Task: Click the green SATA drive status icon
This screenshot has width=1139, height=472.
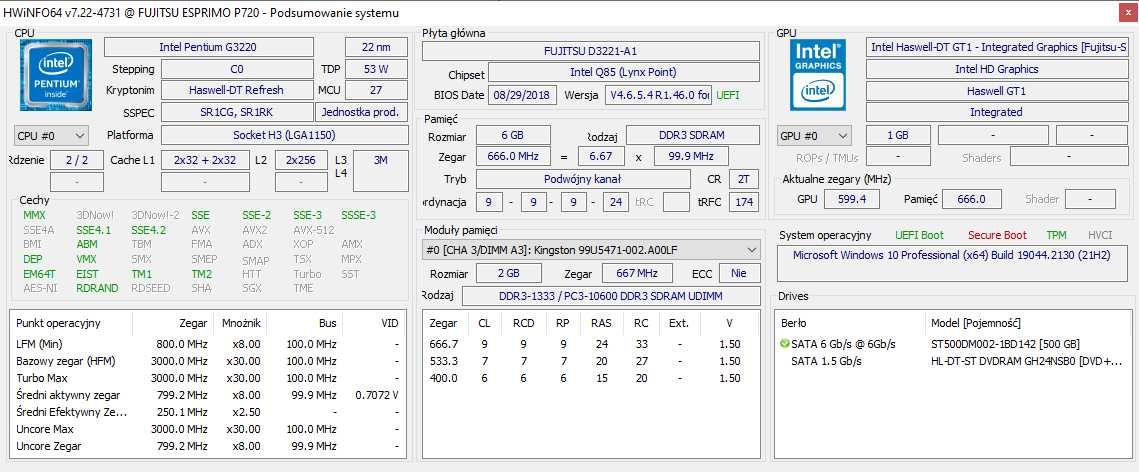Action: point(785,343)
